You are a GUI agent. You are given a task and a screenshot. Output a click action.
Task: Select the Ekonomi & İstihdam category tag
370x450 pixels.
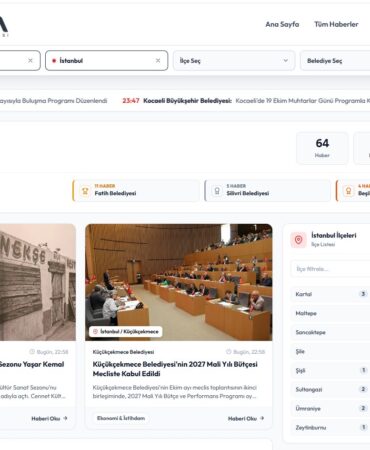coord(121,418)
